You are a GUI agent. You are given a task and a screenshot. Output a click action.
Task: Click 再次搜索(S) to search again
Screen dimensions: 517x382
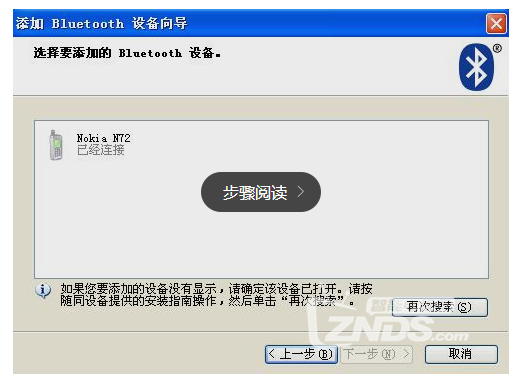click(440, 307)
